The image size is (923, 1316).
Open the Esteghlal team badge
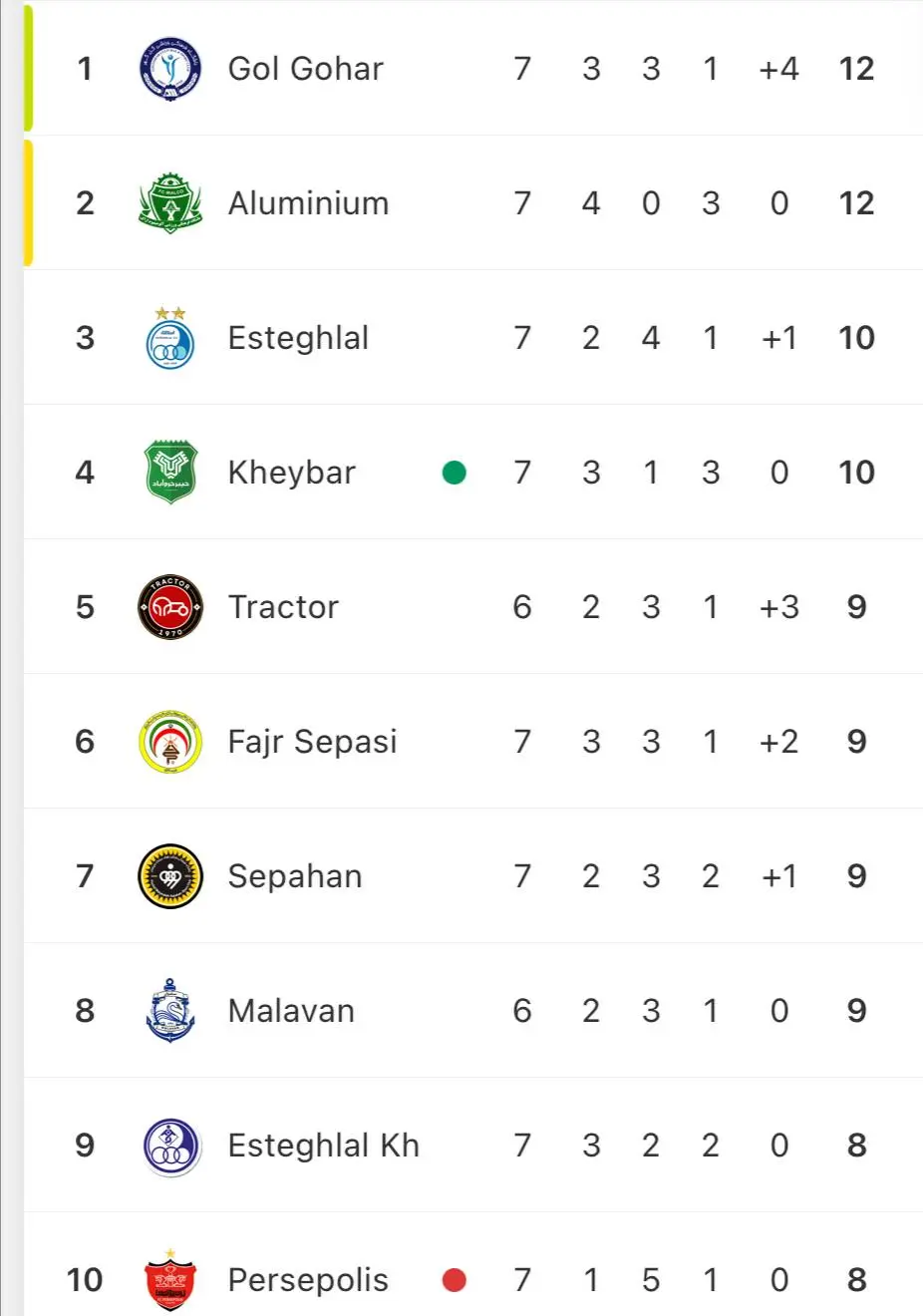click(x=170, y=339)
